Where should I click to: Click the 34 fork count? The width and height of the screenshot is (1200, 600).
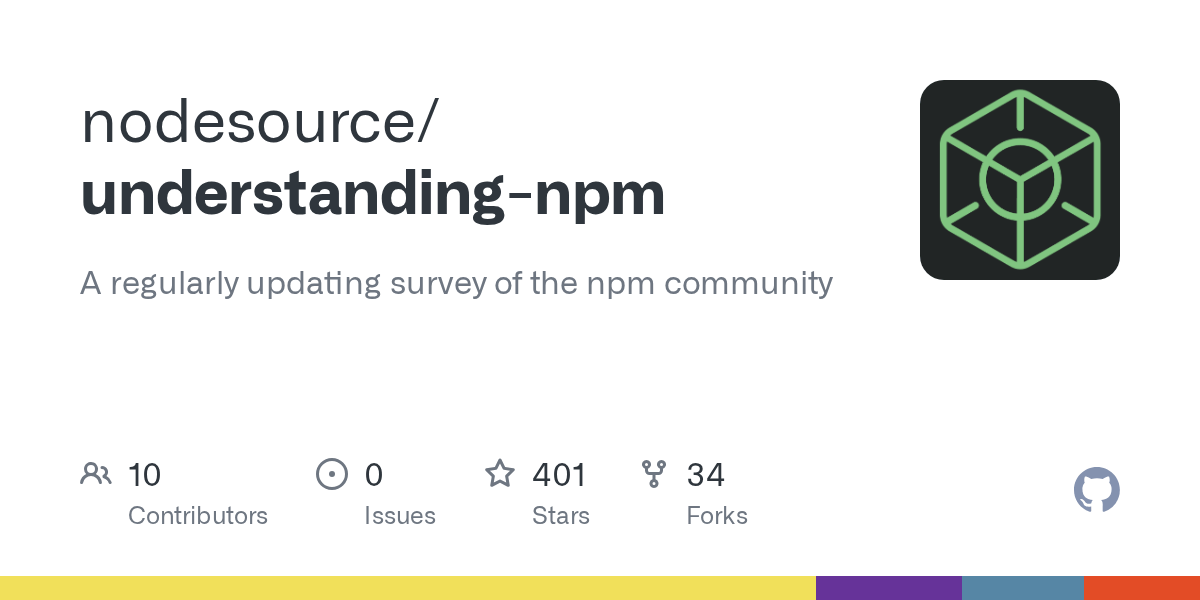(705, 474)
